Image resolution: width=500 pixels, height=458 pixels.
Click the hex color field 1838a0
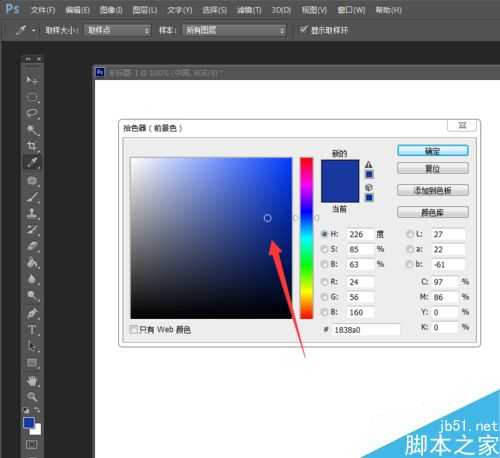pyautogui.click(x=366, y=330)
